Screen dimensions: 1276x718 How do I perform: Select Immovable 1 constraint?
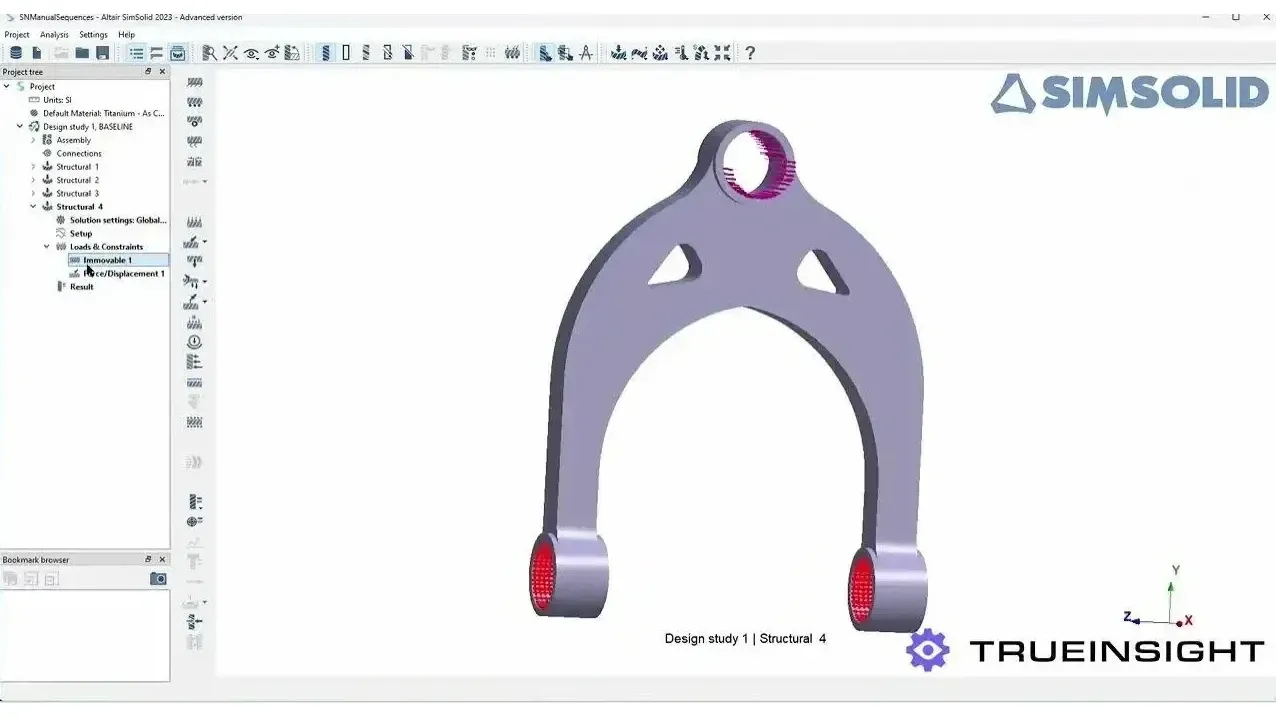pos(107,260)
